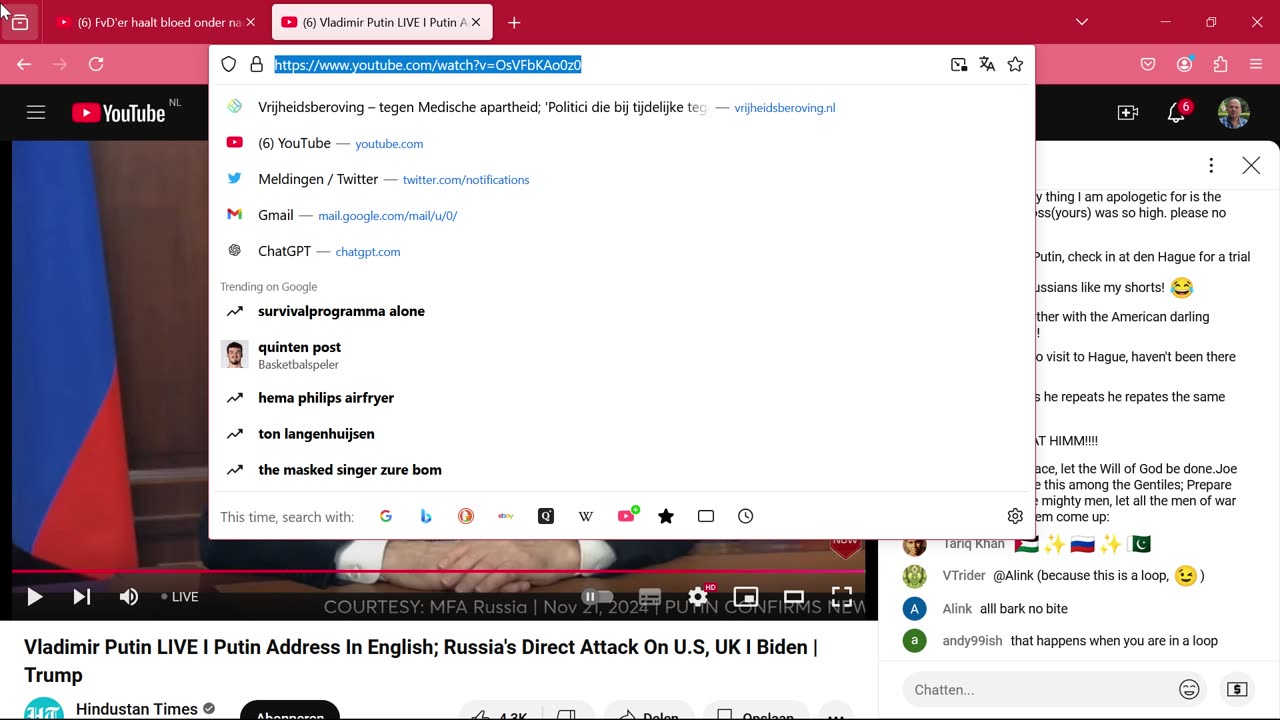Viewport: 1280px width, 720px height.
Task: Select trending the masked singer zure bom
Action: [621, 469]
